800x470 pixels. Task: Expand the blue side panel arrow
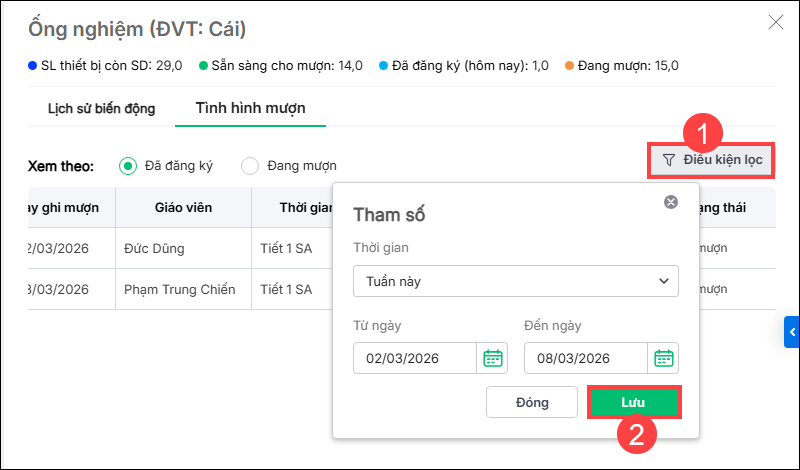(792, 331)
